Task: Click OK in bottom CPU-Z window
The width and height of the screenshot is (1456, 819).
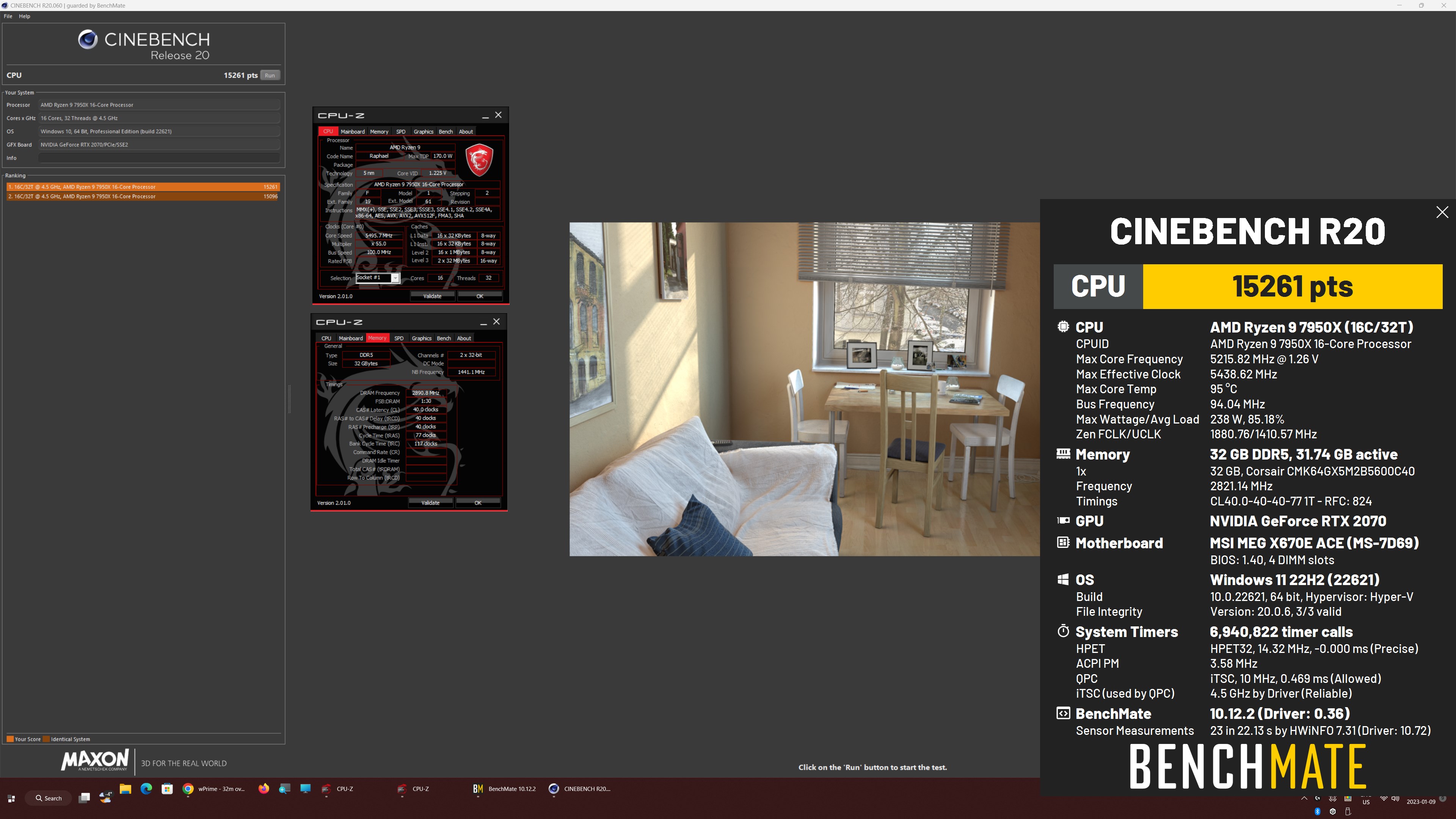Action: click(x=478, y=503)
